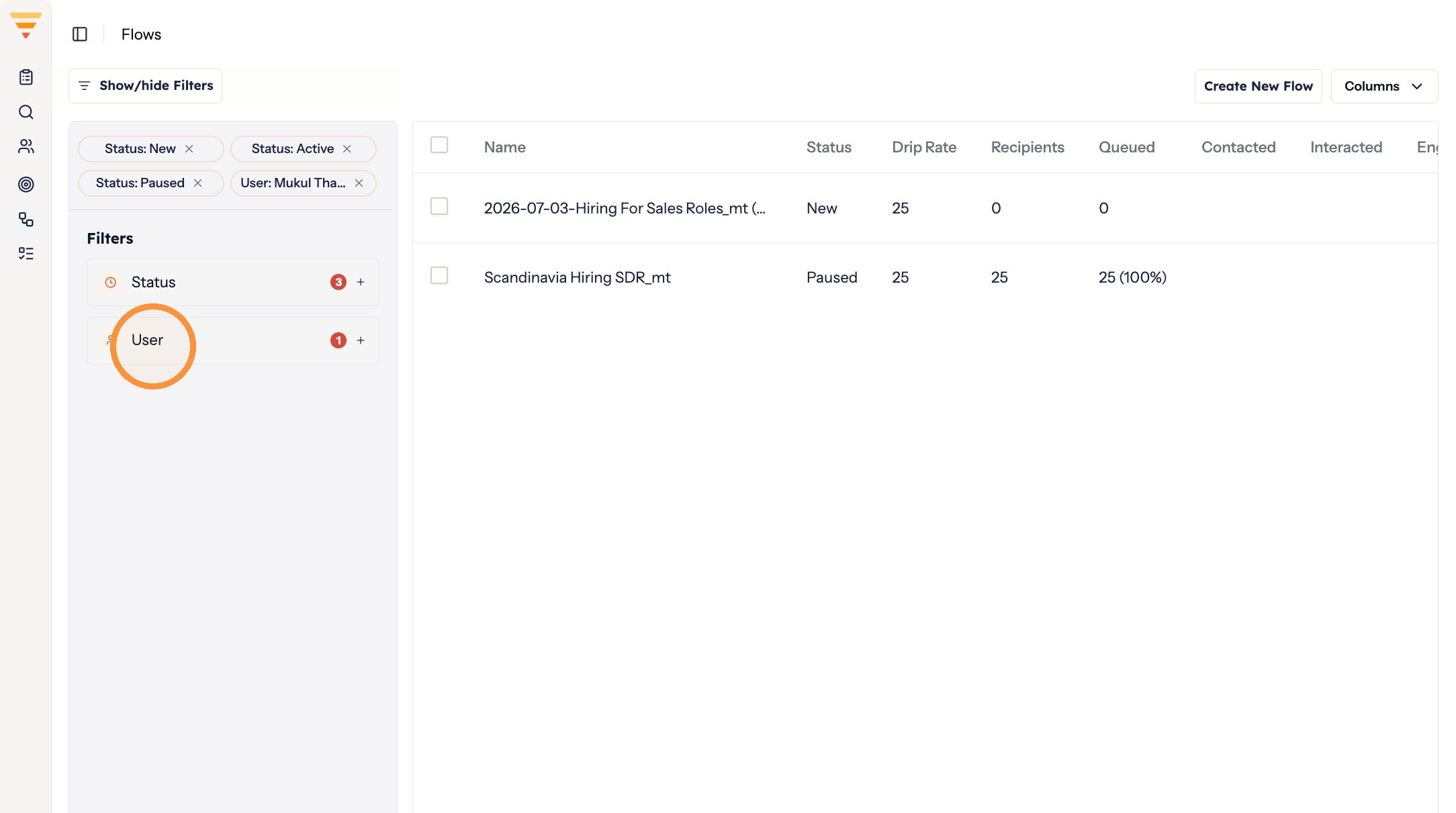The height and width of the screenshot is (813, 1456).
Task: Open flow 2026-07-03-Hiring For Sales Roles_mt
Action: [625, 208]
